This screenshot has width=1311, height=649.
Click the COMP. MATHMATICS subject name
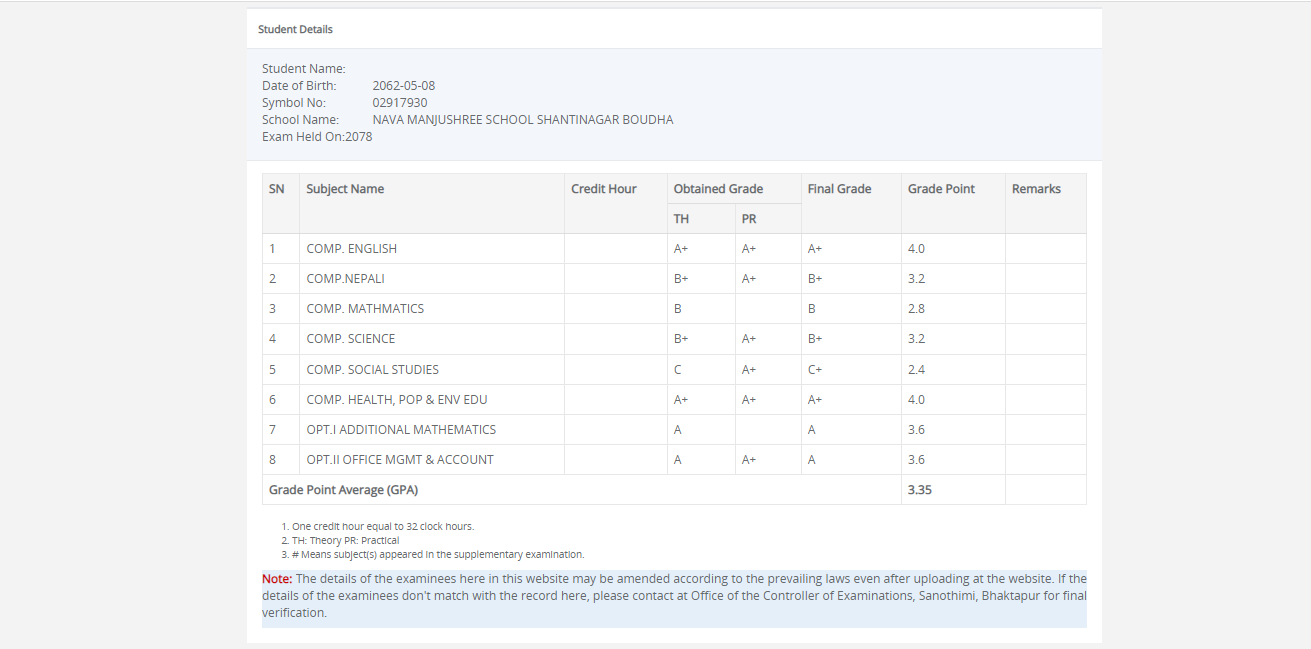(x=365, y=309)
